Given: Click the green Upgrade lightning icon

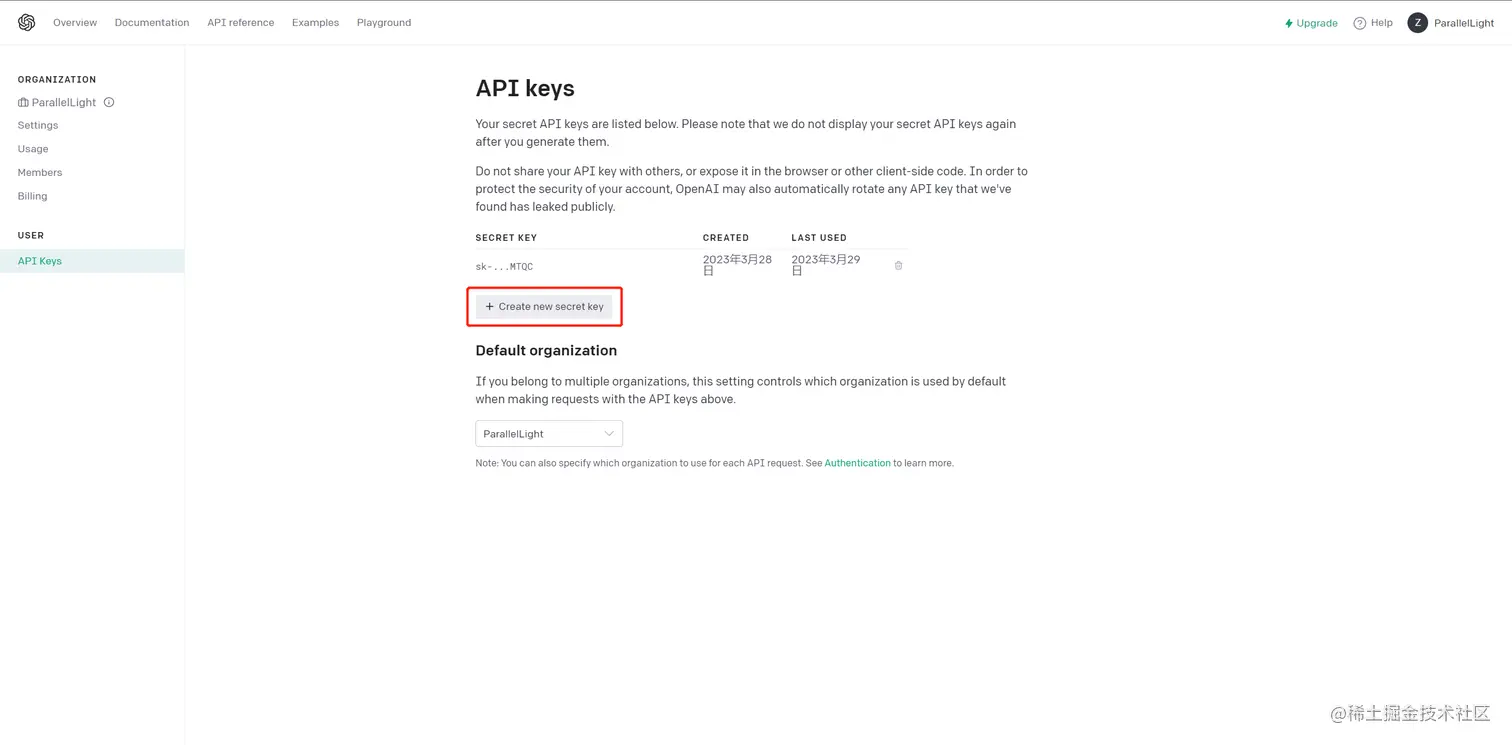Looking at the screenshot, I should (1289, 23).
